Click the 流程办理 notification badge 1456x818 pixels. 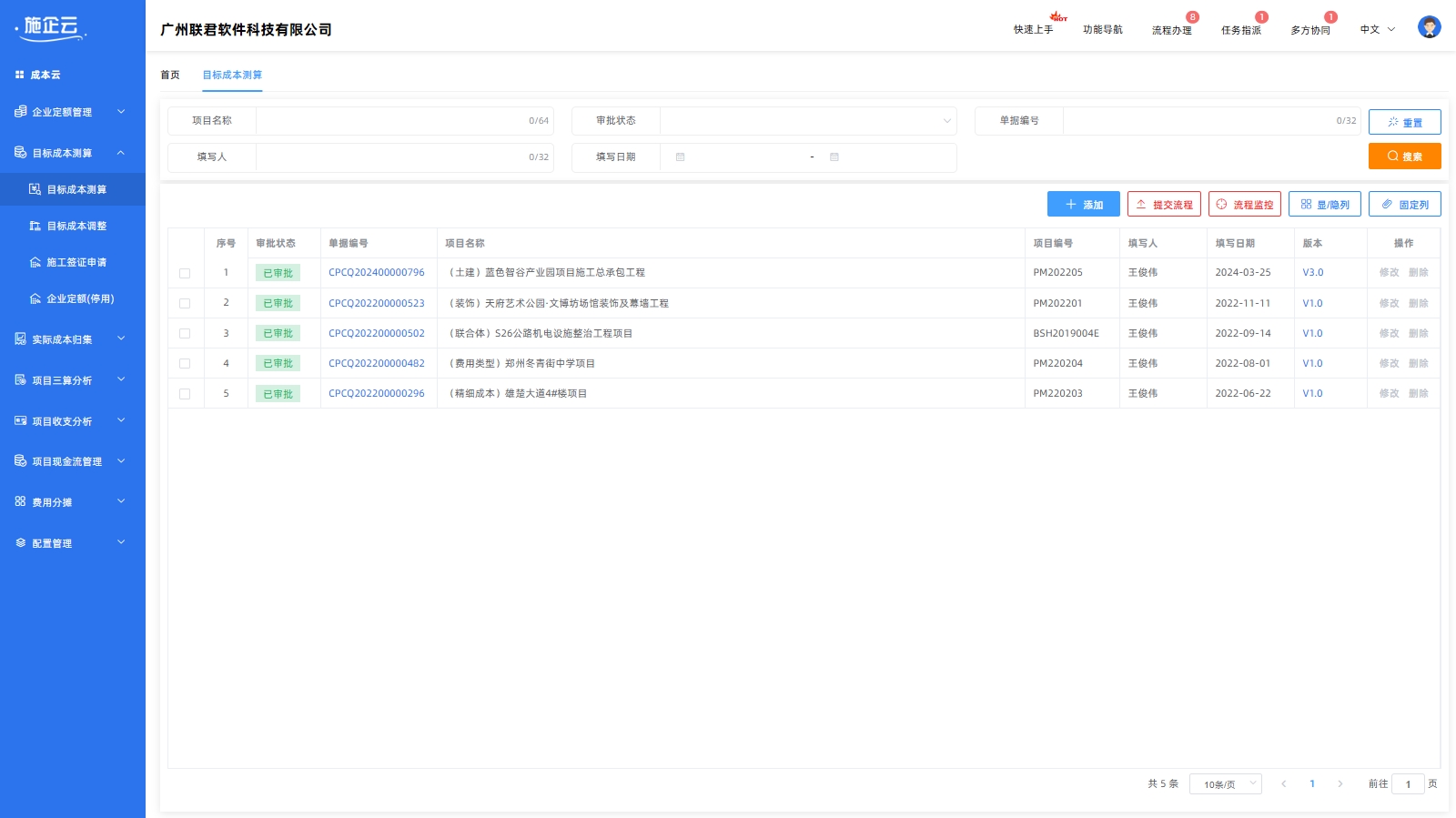(x=1192, y=17)
